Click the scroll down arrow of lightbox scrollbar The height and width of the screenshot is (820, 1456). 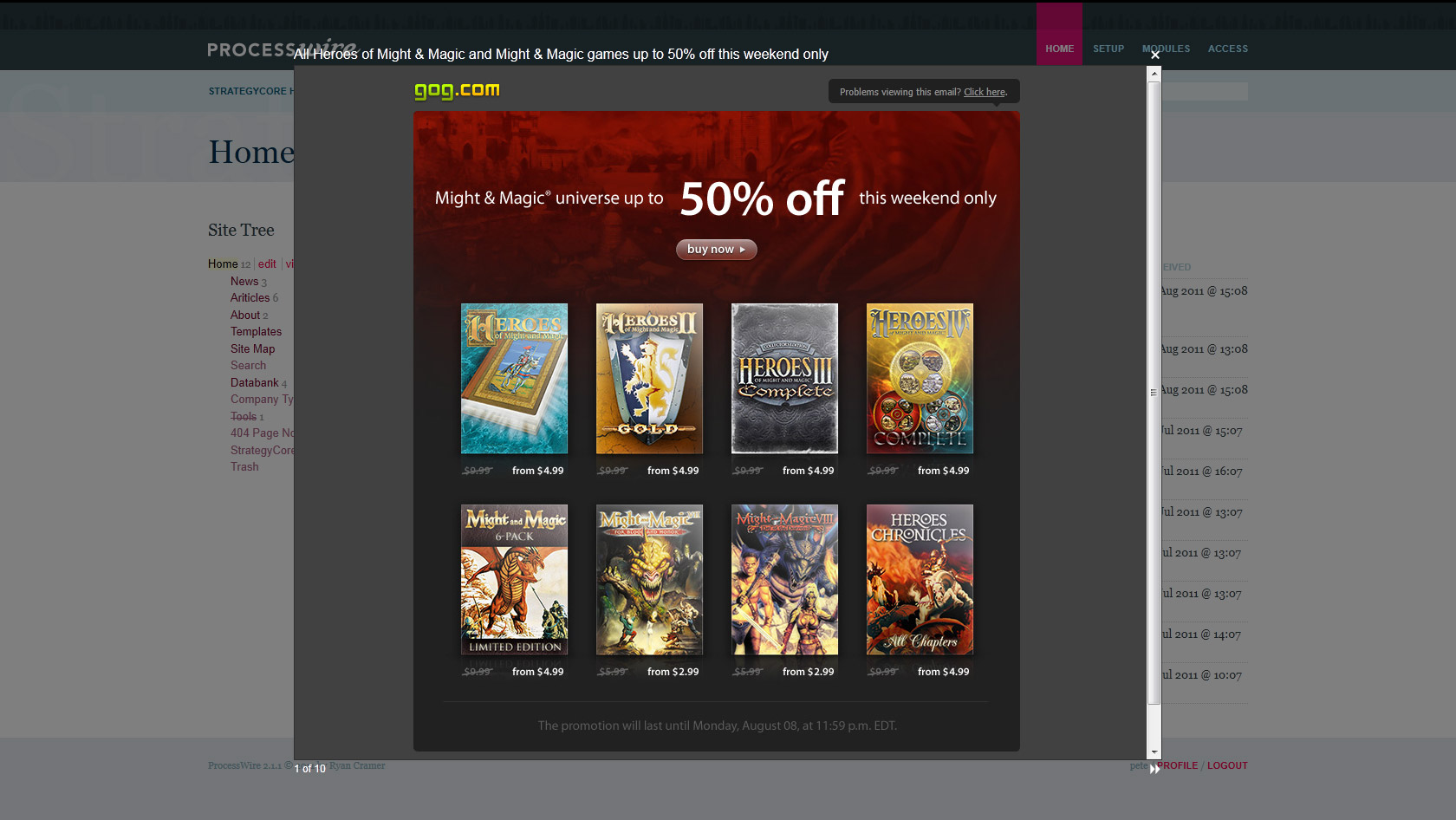click(1154, 752)
